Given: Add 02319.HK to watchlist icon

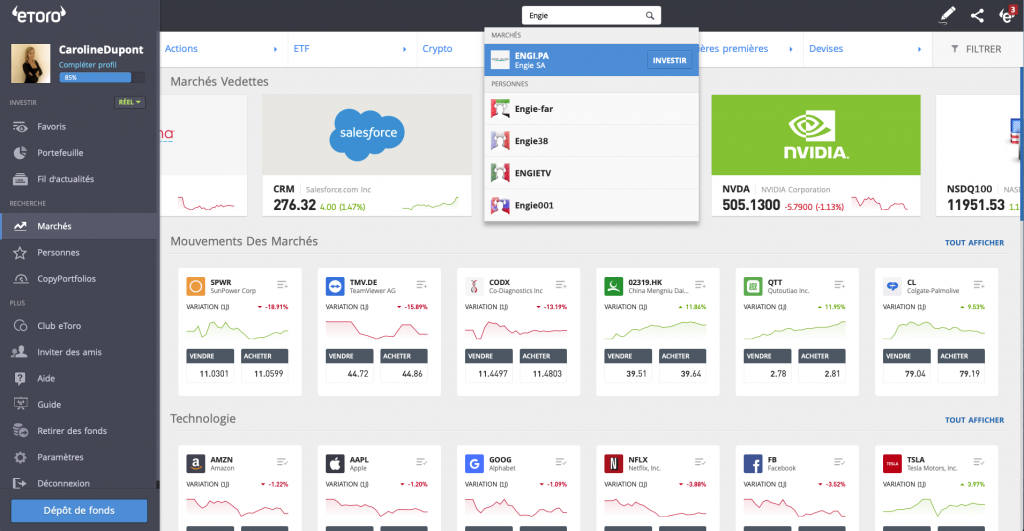Looking at the screenshot, I should tap(700, 285).
